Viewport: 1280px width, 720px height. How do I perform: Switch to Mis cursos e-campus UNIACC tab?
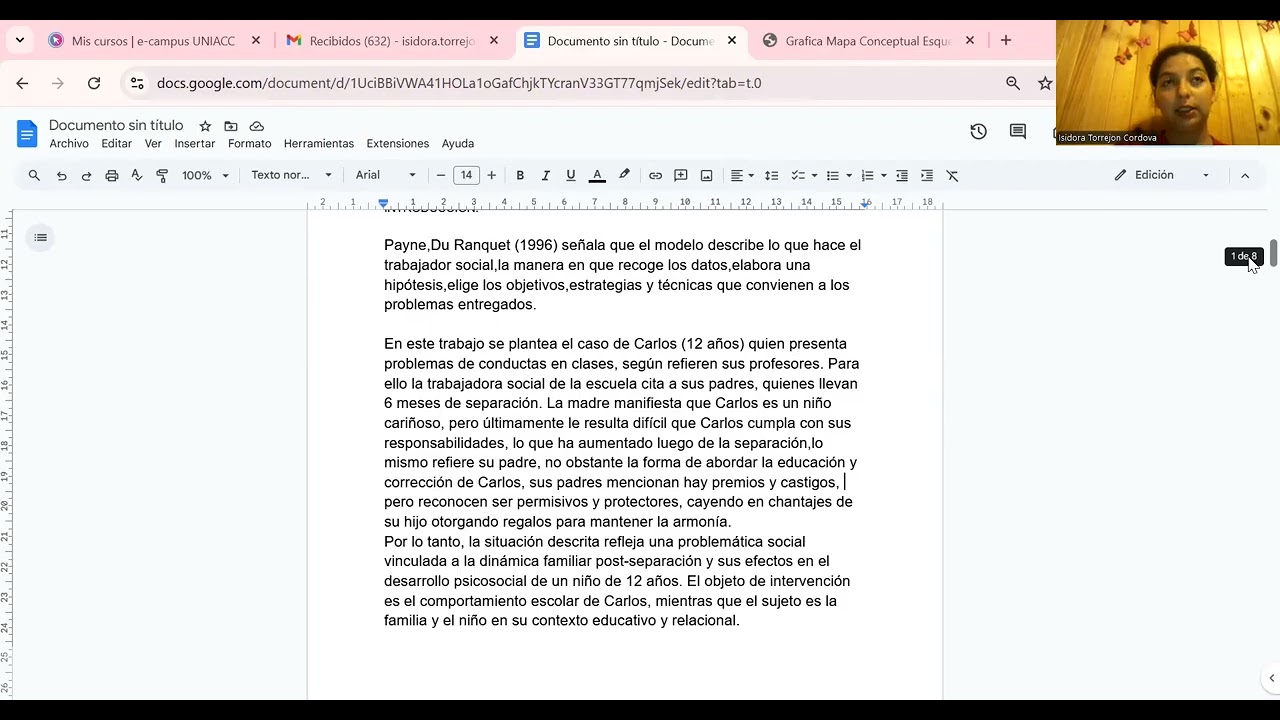click(153, 41)
